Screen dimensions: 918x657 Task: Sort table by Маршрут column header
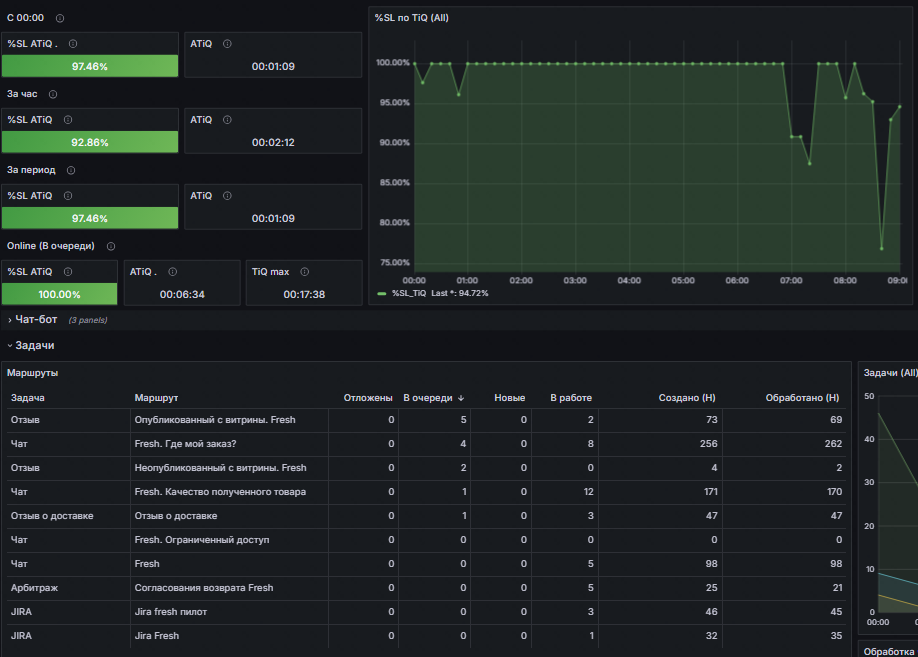click(156, 398)
